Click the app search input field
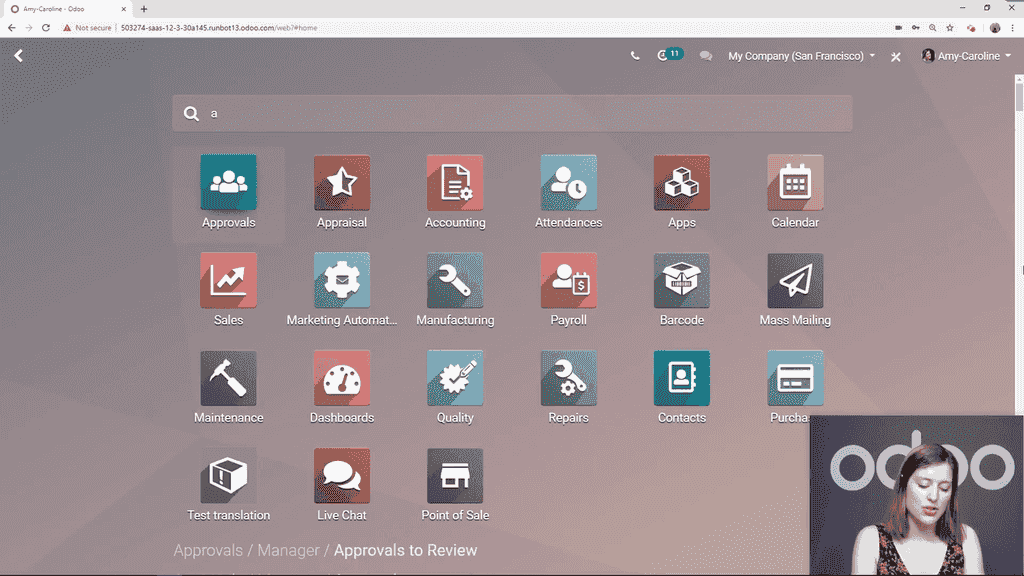This screenshot has height=576, width=1024. point(520,114)
